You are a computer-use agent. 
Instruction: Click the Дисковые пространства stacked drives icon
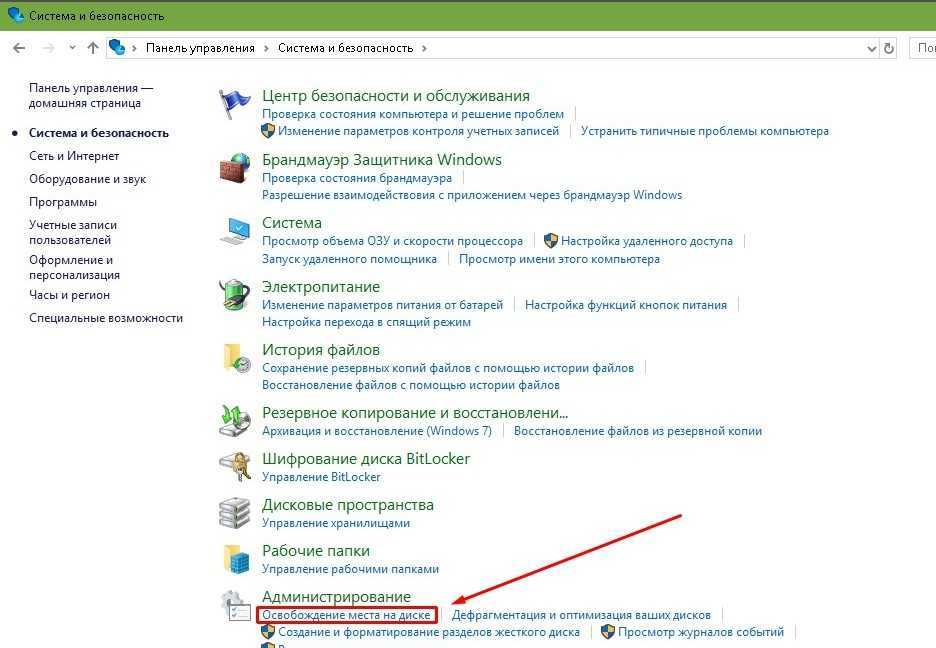click(235, 512)
